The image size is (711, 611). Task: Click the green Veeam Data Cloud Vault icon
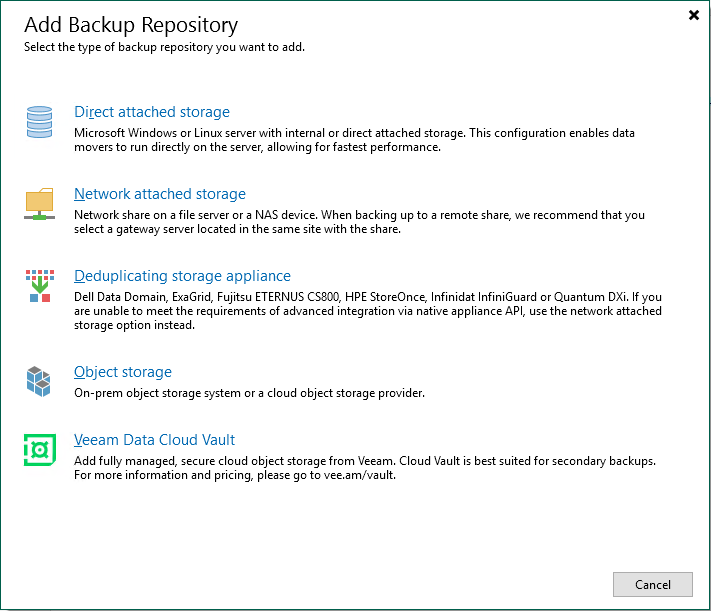click(x=39, y=449)
